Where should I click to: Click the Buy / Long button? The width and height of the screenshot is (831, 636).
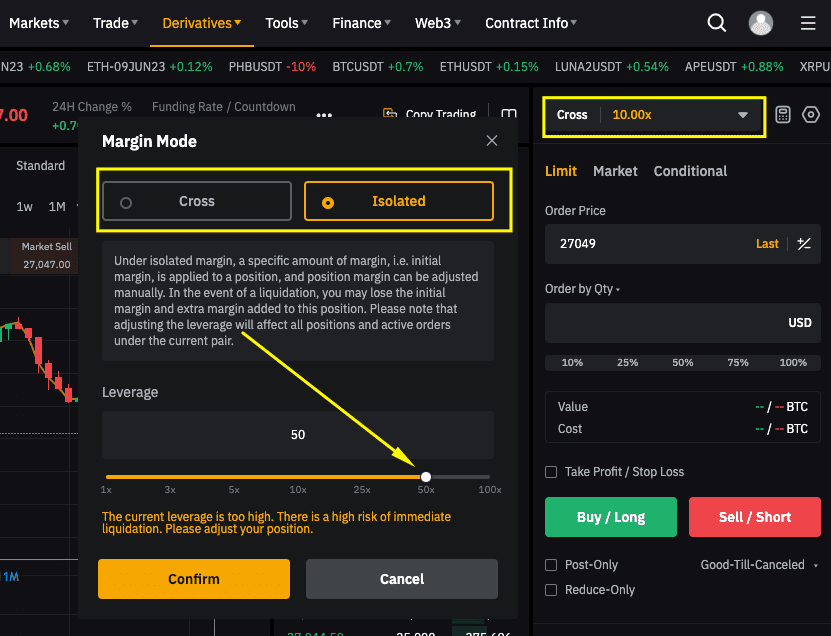pos(610,517)
